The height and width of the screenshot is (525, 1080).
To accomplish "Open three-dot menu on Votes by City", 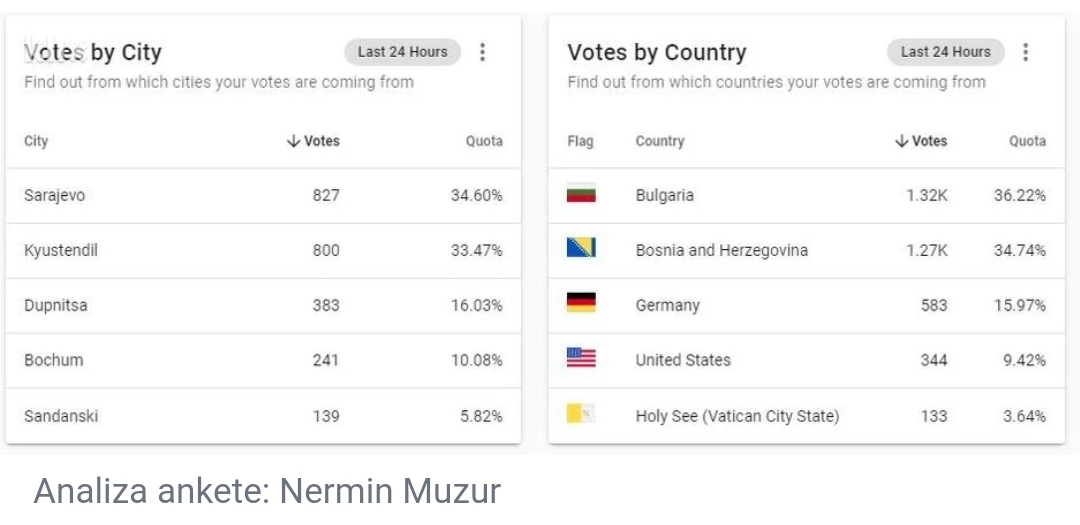I will click(482, 52).
